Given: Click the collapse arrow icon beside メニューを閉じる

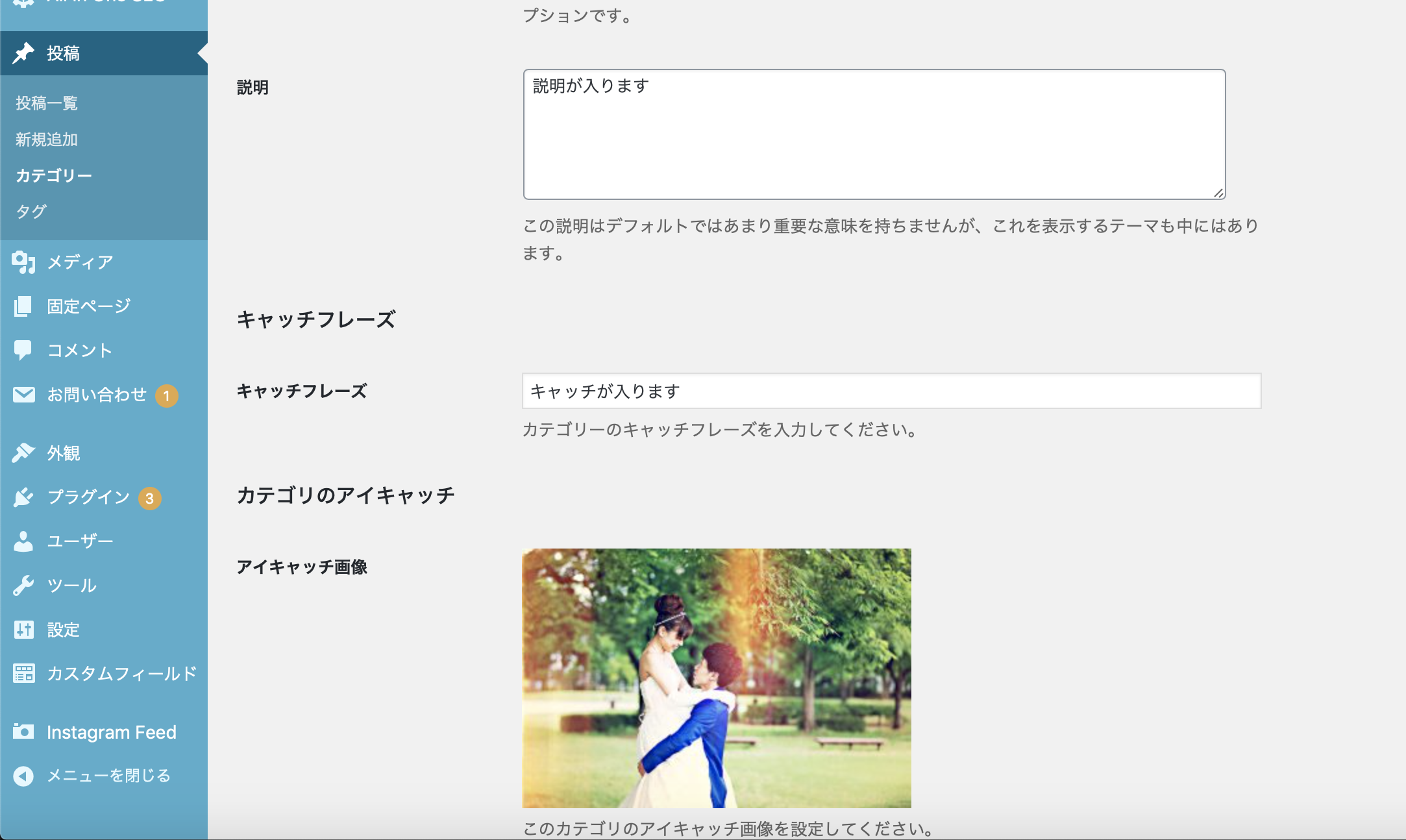Looking at the screenshot, I should [23, 776].
